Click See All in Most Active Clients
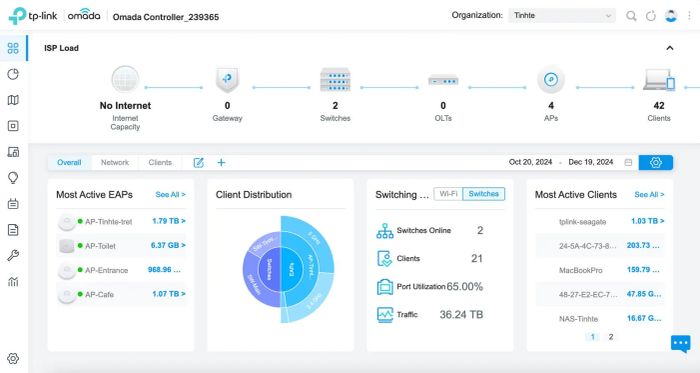Viewport: 700px width, 373px height. point(649,195)
